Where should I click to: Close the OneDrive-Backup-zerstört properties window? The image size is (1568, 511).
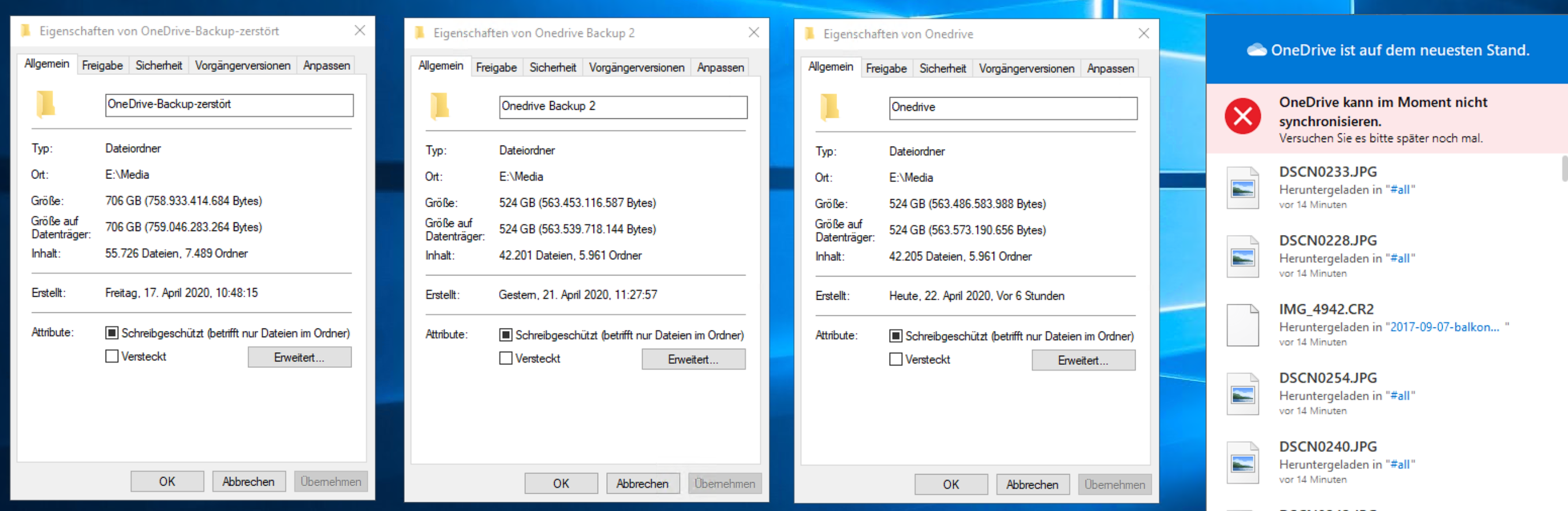[360, 31]
